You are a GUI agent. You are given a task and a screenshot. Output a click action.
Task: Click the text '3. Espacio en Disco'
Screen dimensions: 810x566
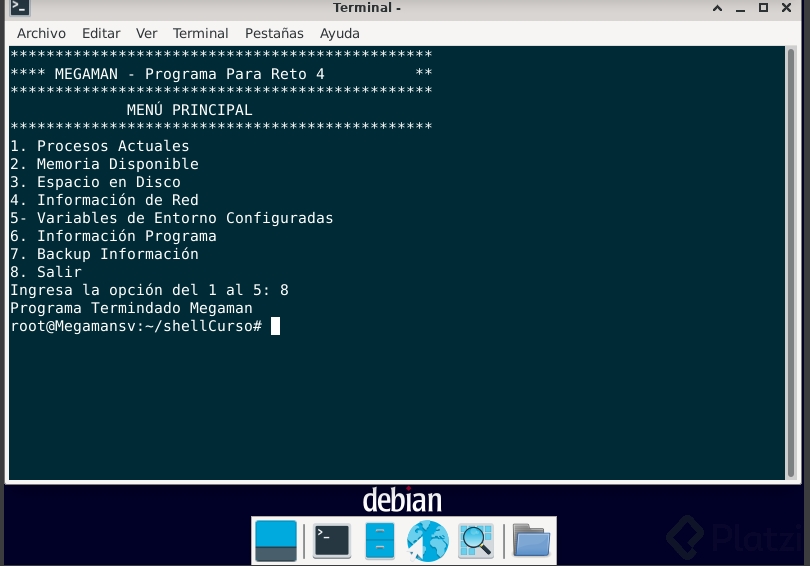(x=96, y=182)
